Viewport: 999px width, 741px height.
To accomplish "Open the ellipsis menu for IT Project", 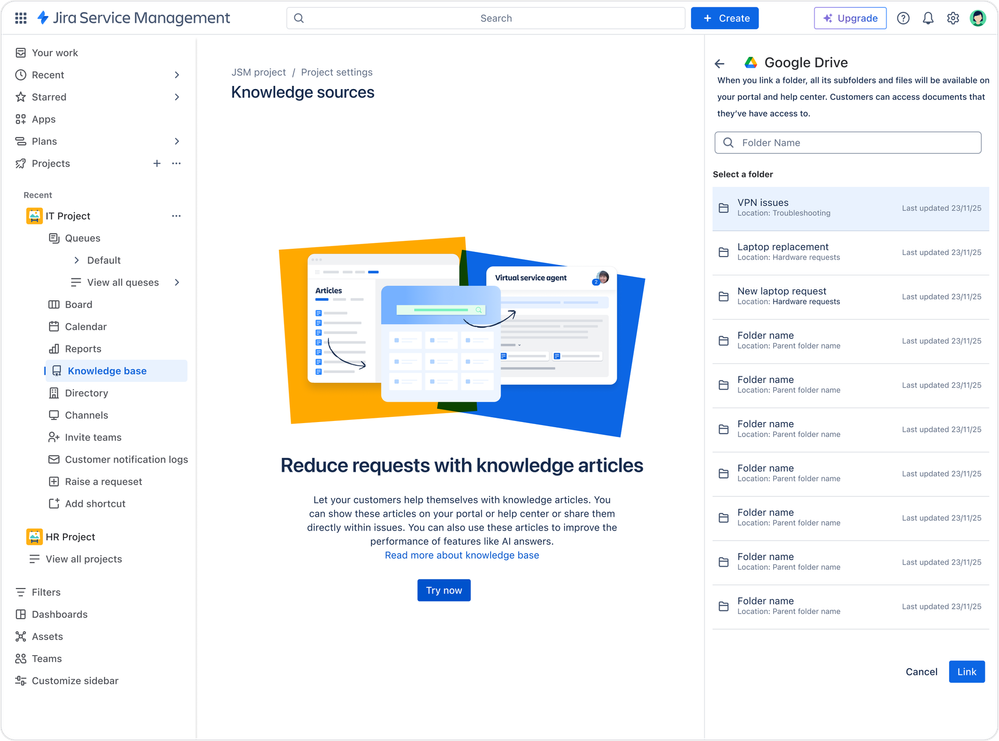I will [x=176, y=216].
